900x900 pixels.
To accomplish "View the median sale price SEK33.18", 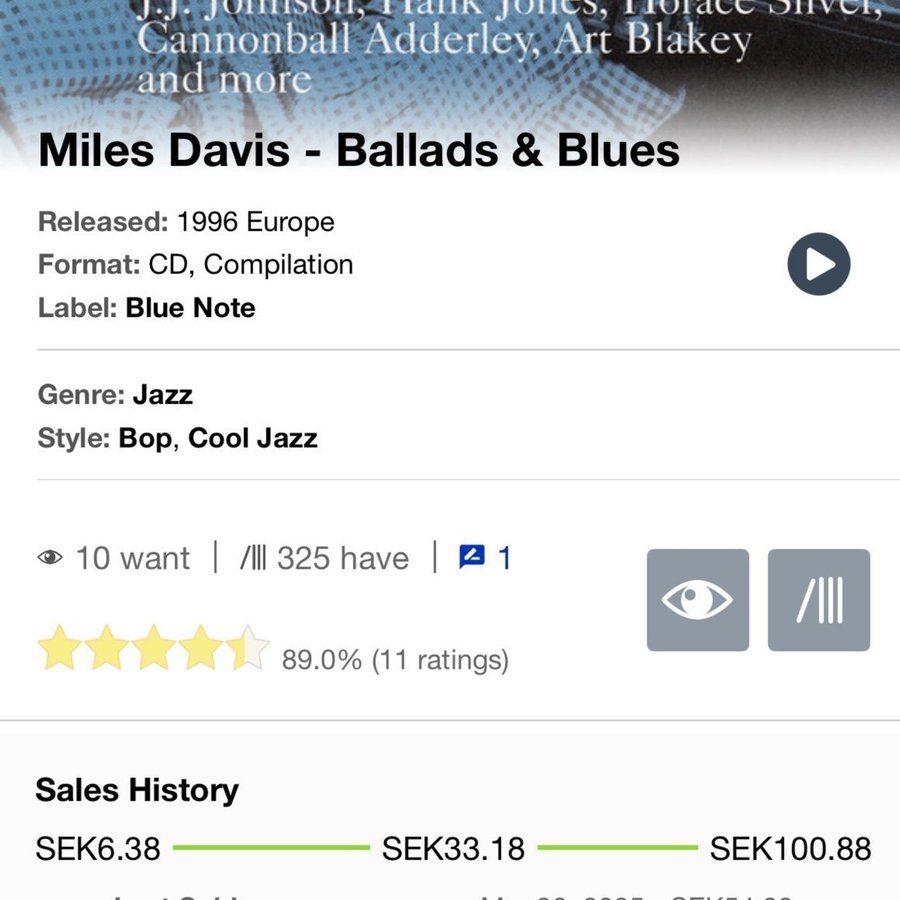I will tap(453, 849).
